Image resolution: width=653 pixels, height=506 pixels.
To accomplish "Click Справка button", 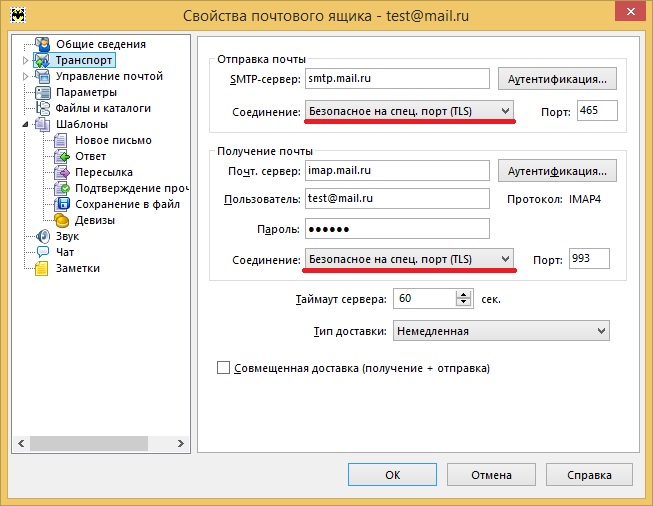I will [x=589, y=475].
